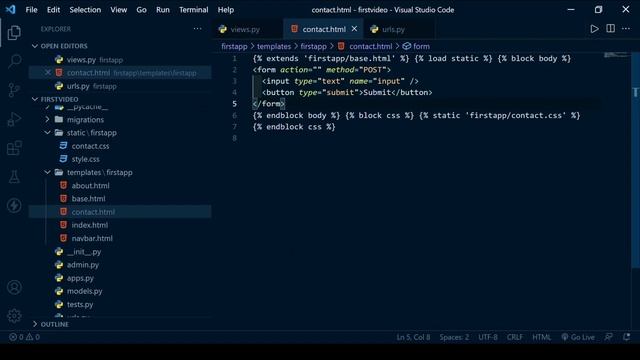Open the feedback icon in status bar

coord(609,337)
